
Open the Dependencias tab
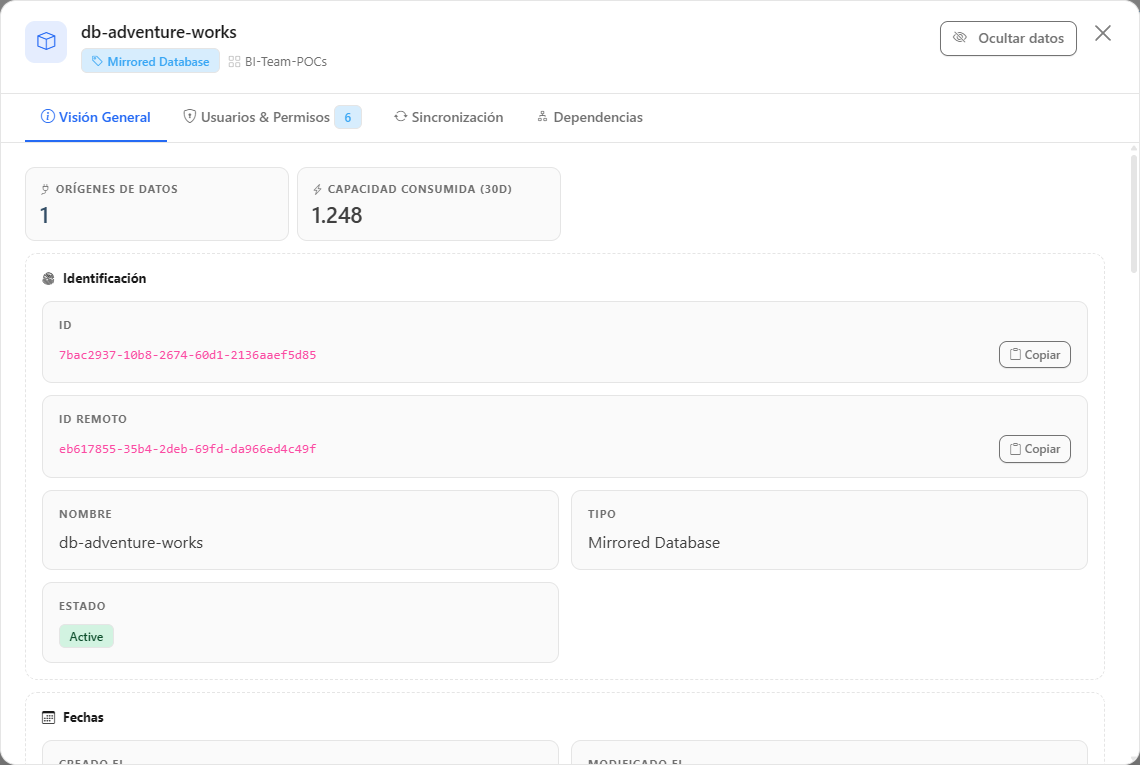(590, 117)
